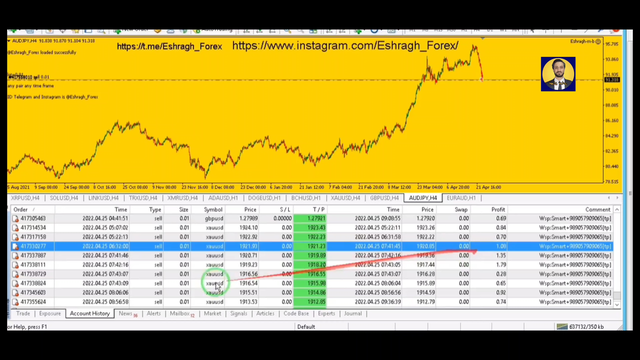Click the https://t.me/Eshragh_Forex link text

click(x=169, y=47)
